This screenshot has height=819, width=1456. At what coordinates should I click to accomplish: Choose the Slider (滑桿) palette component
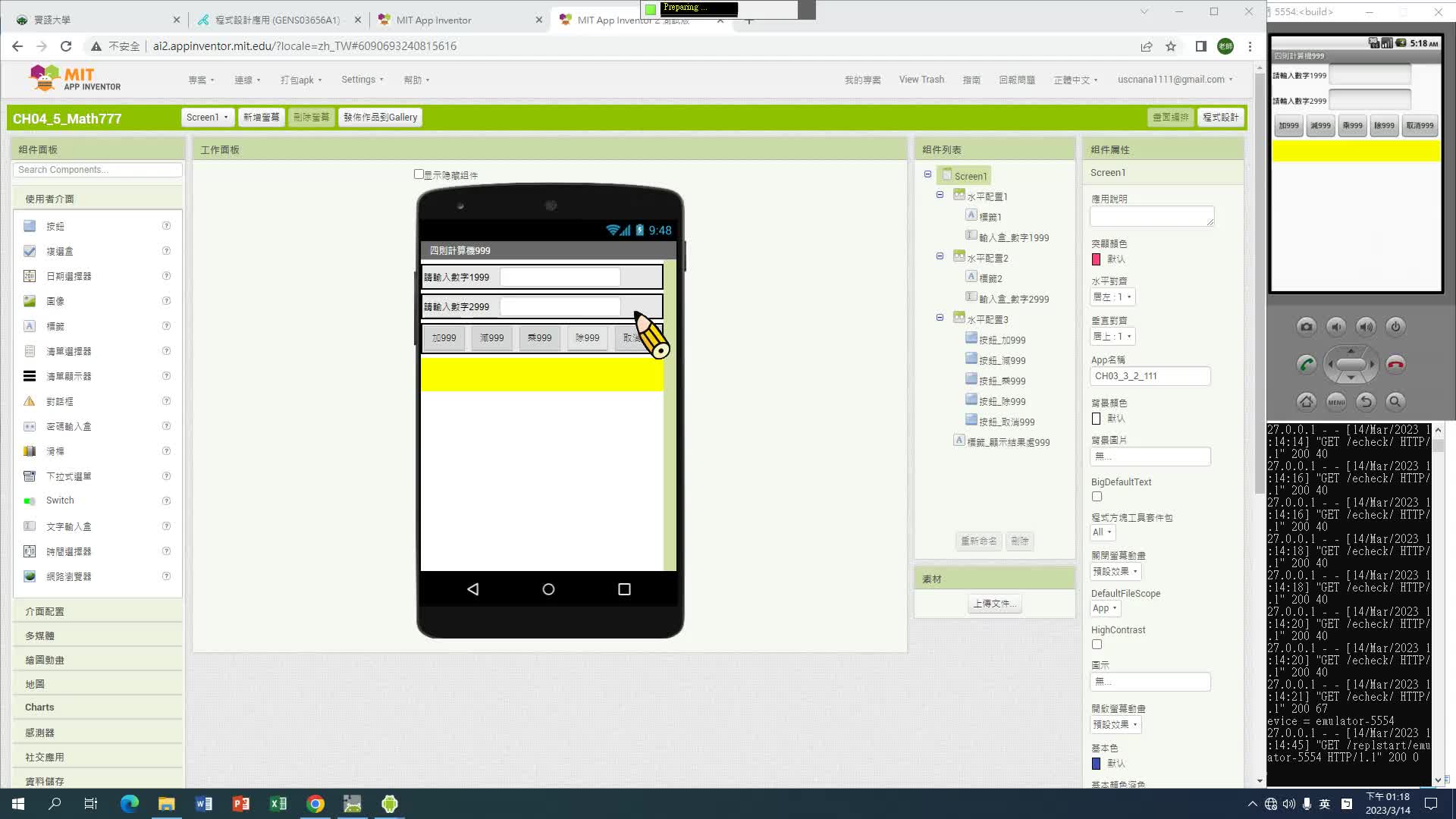click(x=55, y=451)
